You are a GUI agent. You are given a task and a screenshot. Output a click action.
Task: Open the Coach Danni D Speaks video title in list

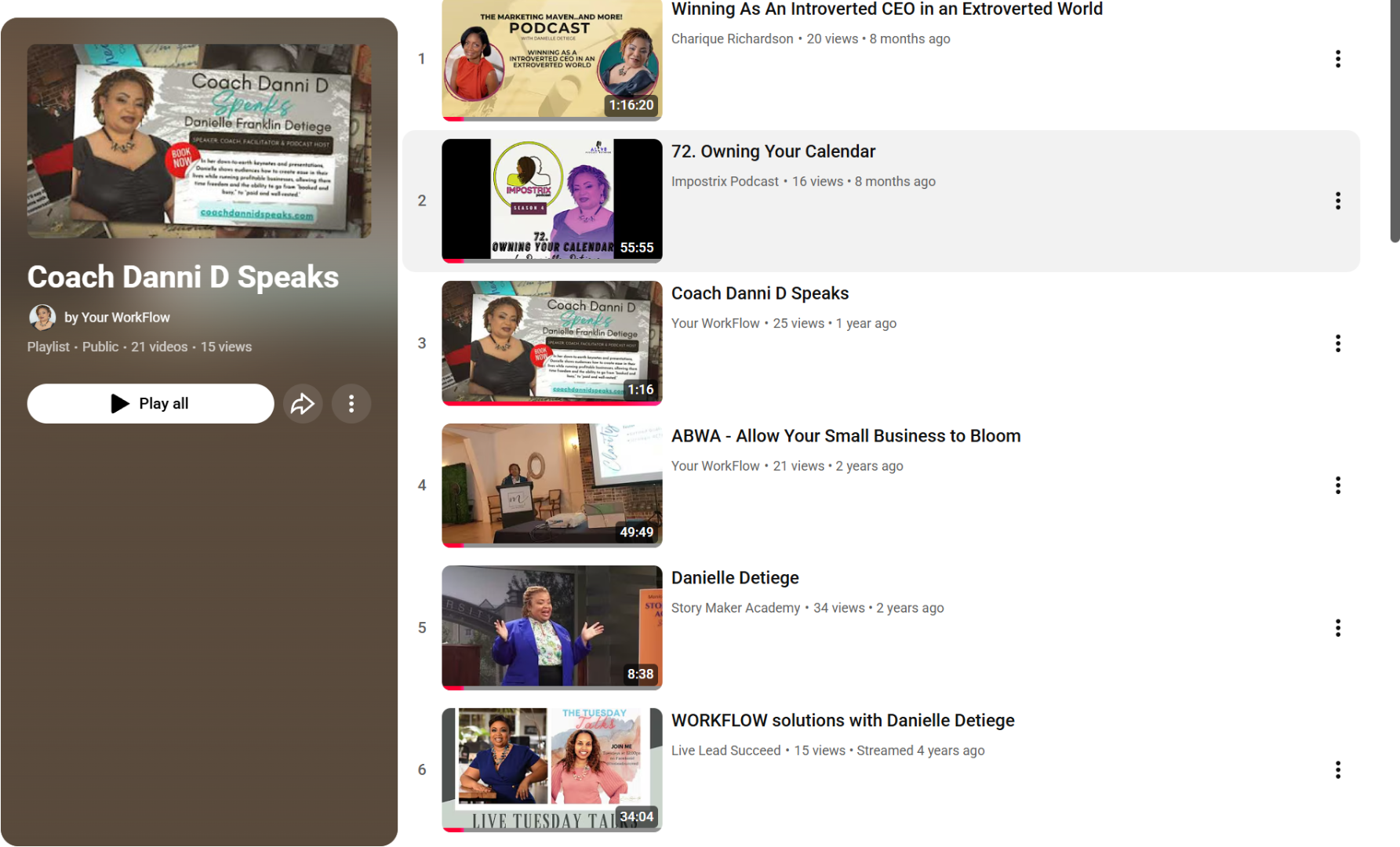(760, 293)
